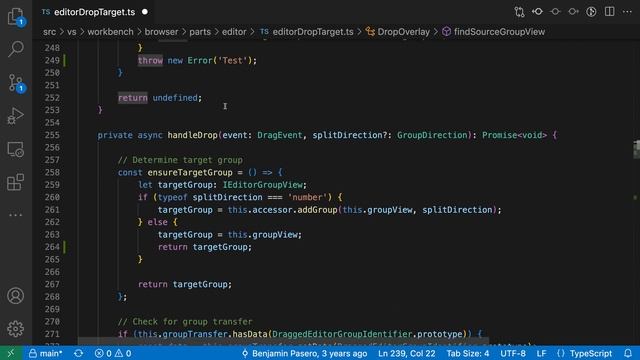Open the Explorer view in activity bar

[16, 17]
